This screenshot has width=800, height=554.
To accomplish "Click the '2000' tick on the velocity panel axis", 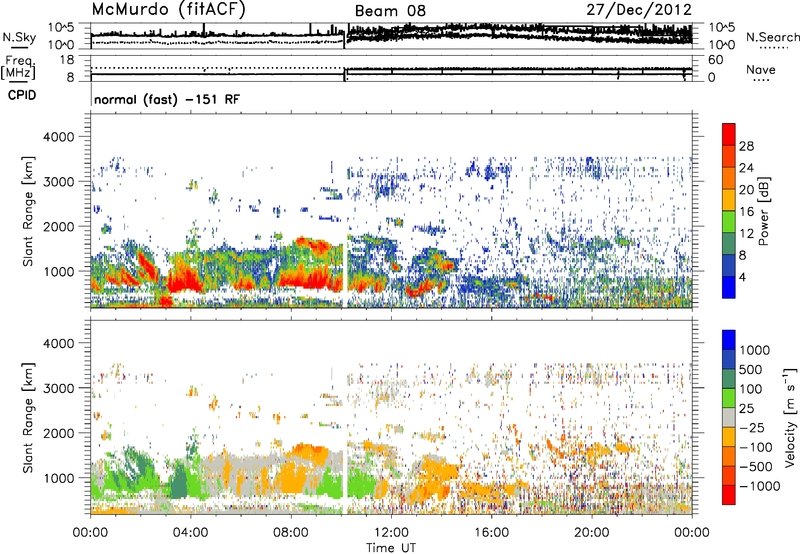I will [x=58, y=433].
